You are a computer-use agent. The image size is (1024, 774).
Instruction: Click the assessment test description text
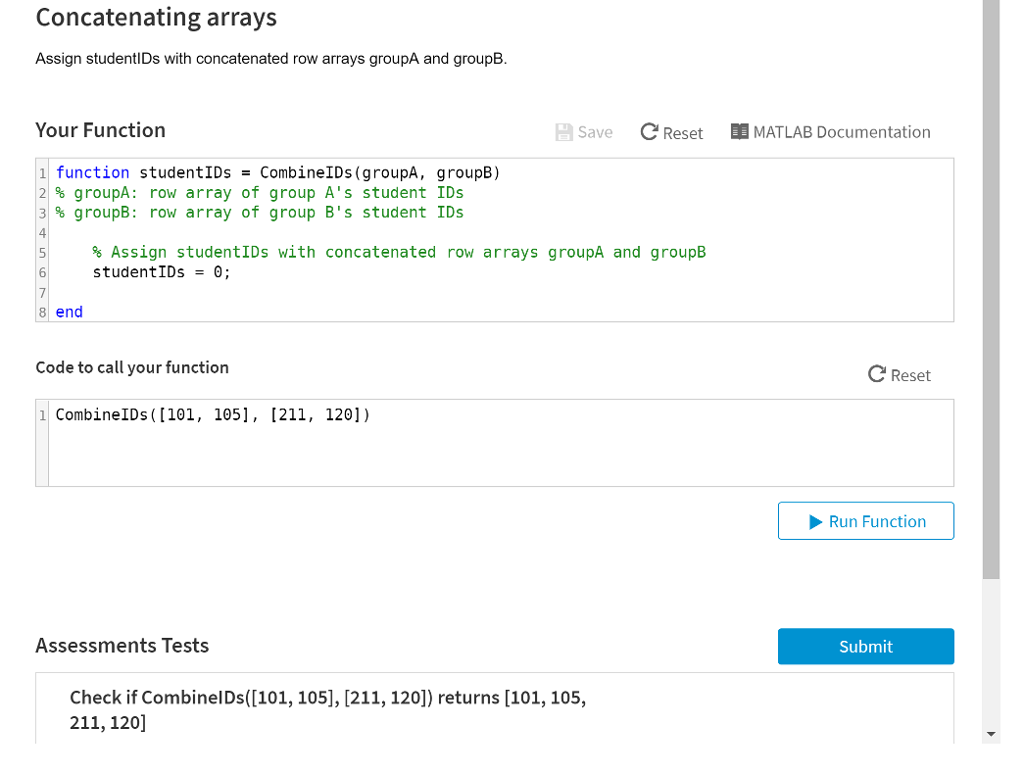[327, 709]
